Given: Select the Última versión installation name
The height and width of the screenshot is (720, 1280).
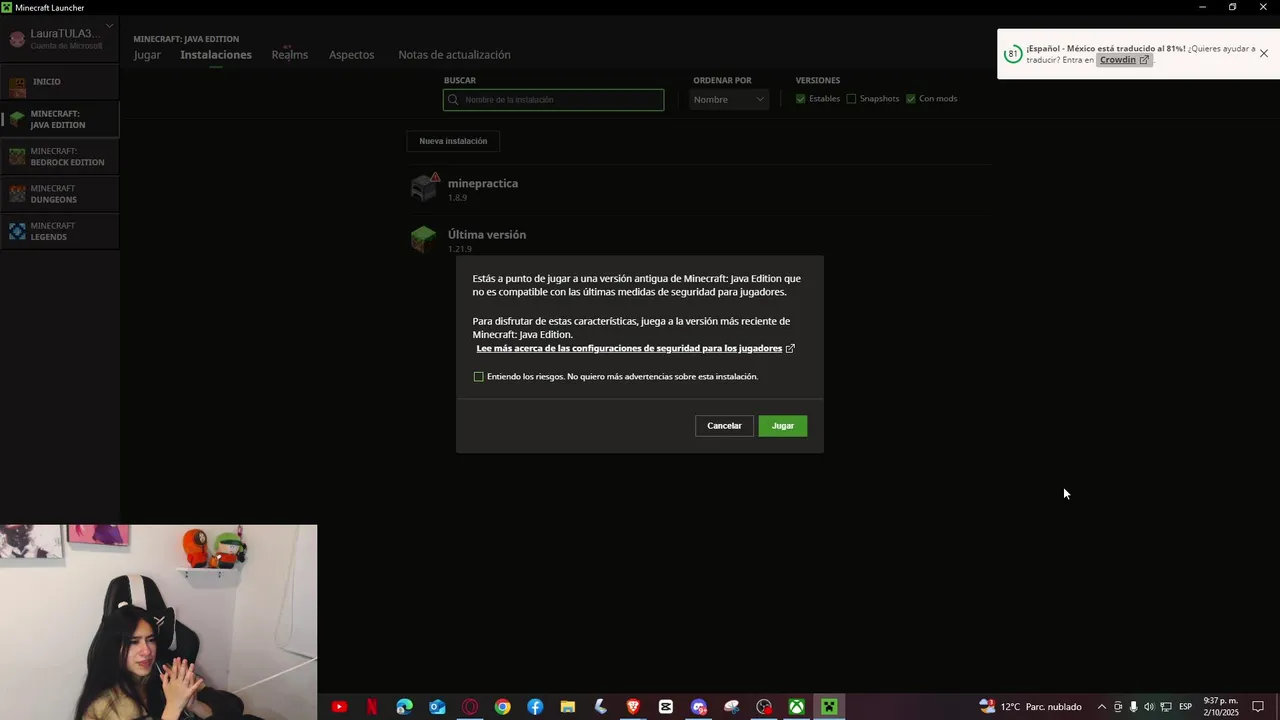Looking at the screenshot, I should (487, 235).
